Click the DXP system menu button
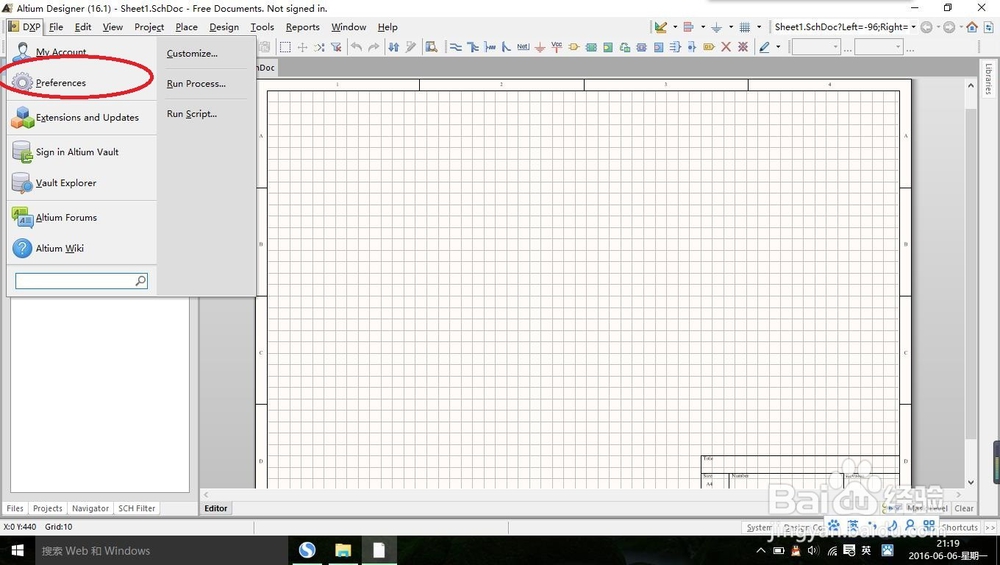This screenshot has height=565, width=1000. pos(24,27)
